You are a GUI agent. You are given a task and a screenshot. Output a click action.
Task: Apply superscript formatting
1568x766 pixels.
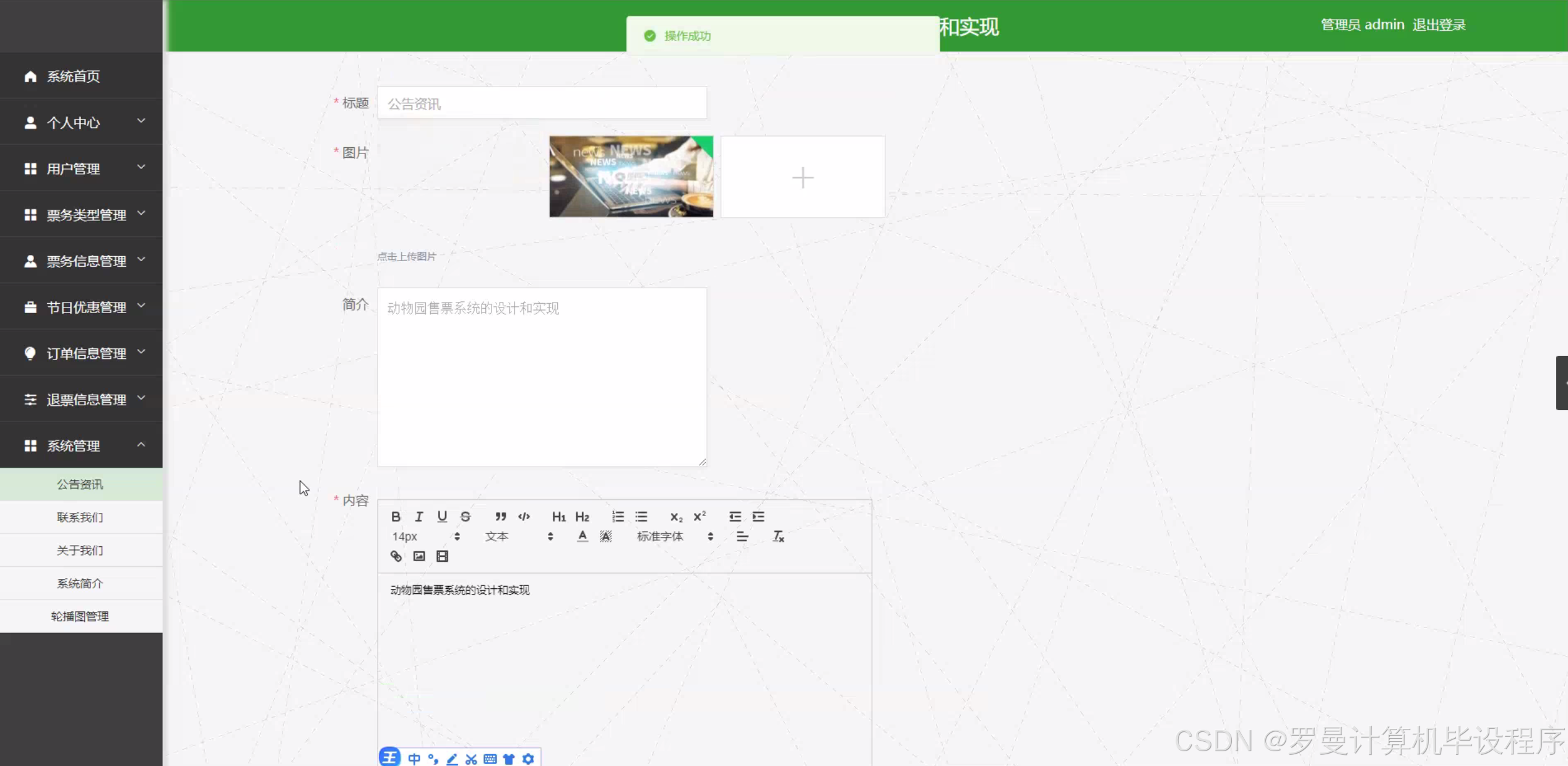(x=700, y=517)
